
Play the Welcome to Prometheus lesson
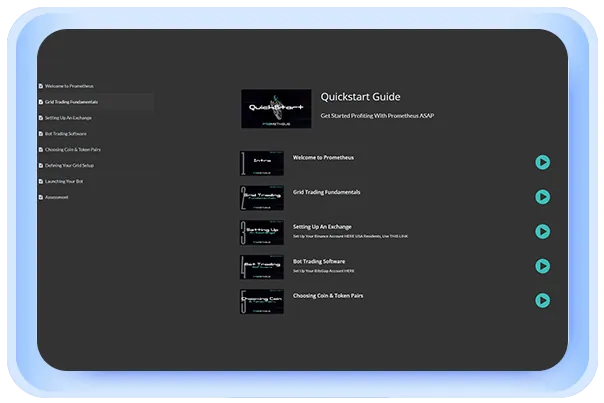point(542,162)
